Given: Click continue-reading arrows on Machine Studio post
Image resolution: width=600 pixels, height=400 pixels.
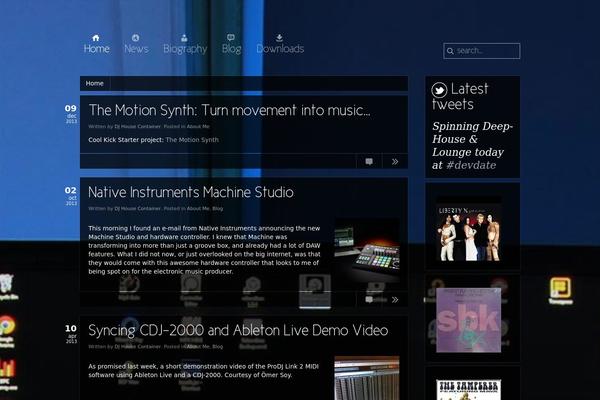Looking at the screenshot, I should (395, 299).
